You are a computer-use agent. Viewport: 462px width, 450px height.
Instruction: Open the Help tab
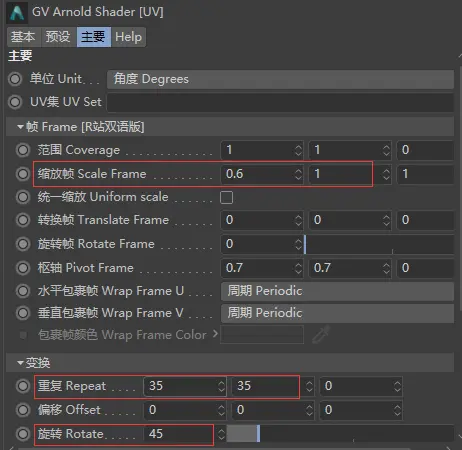point(129,37)
